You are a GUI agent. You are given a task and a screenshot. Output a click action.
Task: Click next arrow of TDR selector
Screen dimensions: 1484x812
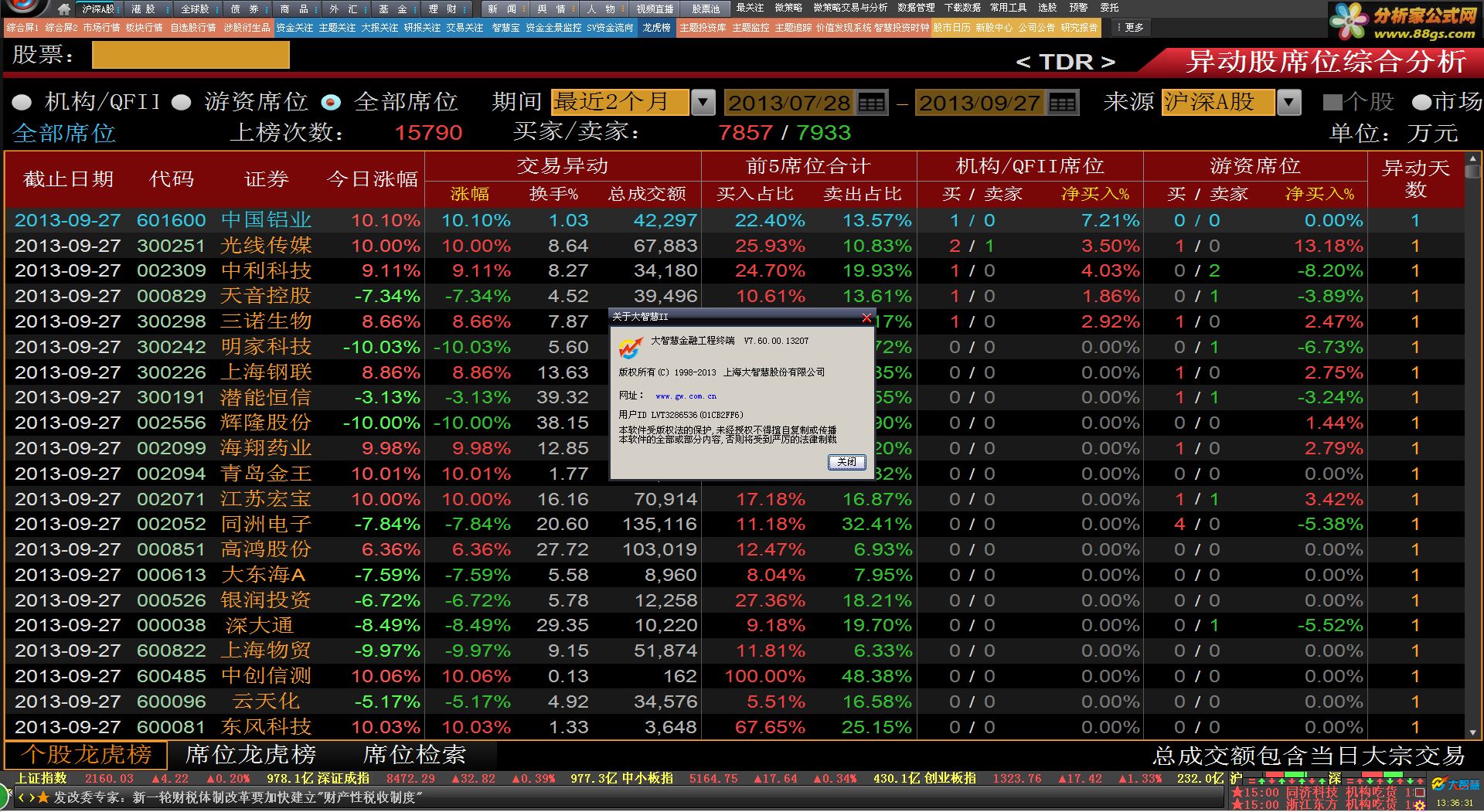[1108, 62]
